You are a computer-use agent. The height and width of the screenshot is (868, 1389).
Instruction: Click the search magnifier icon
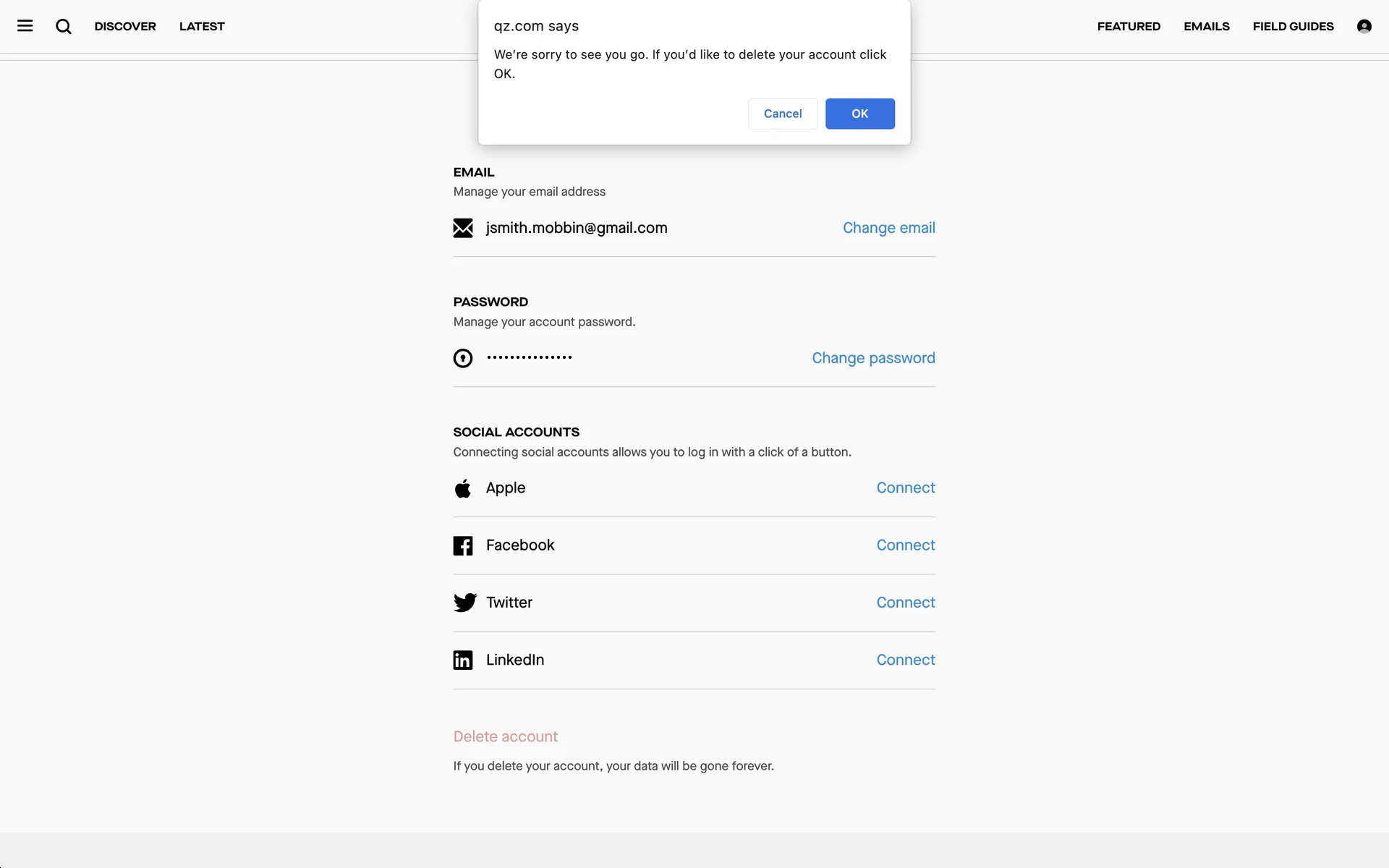click(64, 27)
